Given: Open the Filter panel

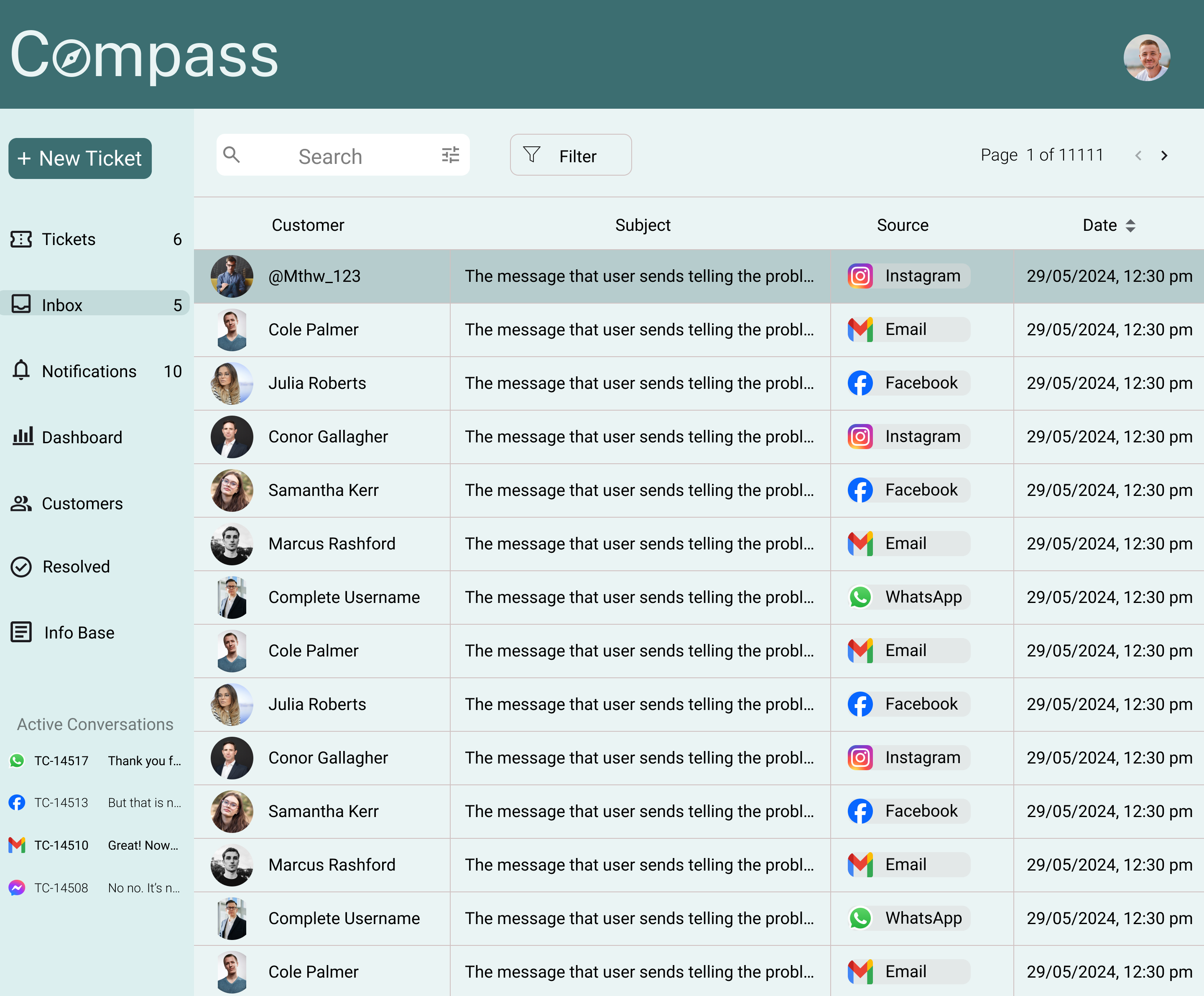Looking at the screenshot, I should tap(571, 155).
